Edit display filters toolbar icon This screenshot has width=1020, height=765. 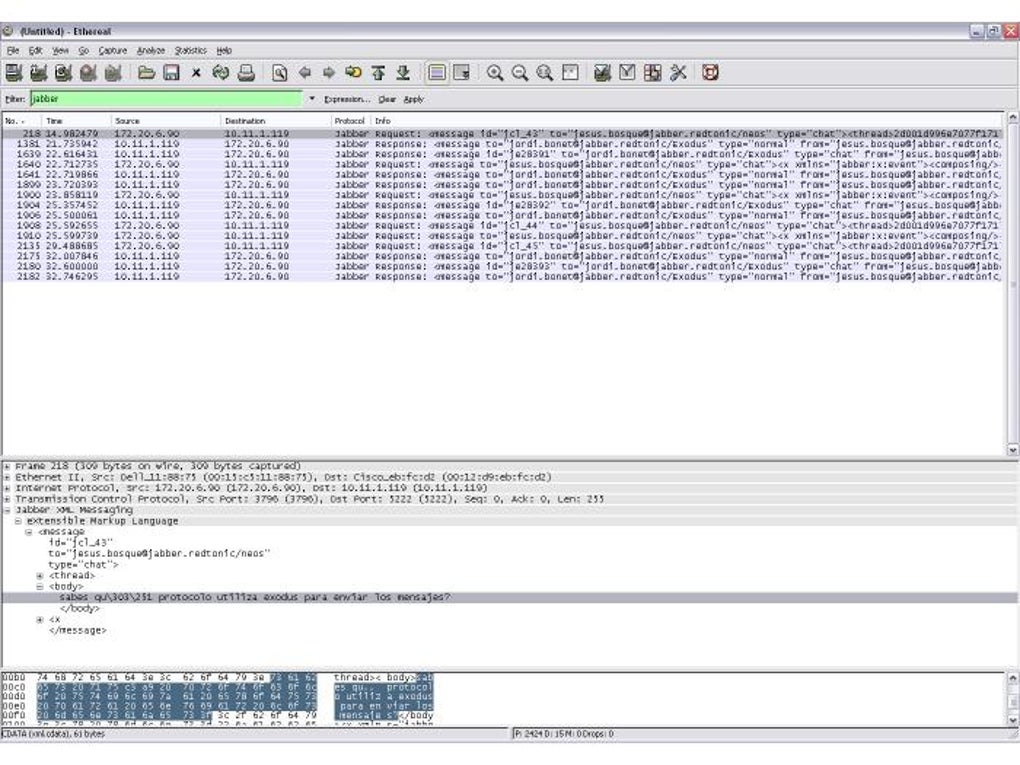(627, 73)
